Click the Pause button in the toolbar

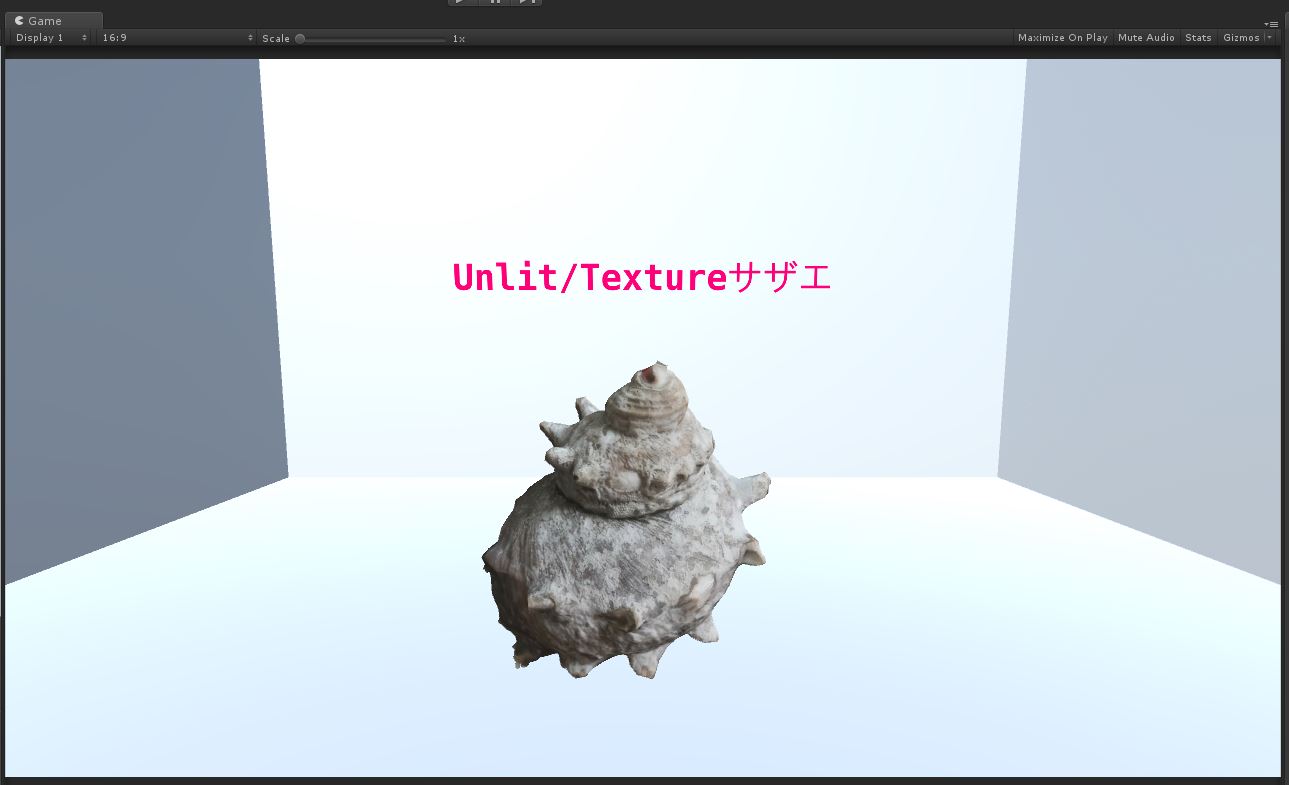495,2
